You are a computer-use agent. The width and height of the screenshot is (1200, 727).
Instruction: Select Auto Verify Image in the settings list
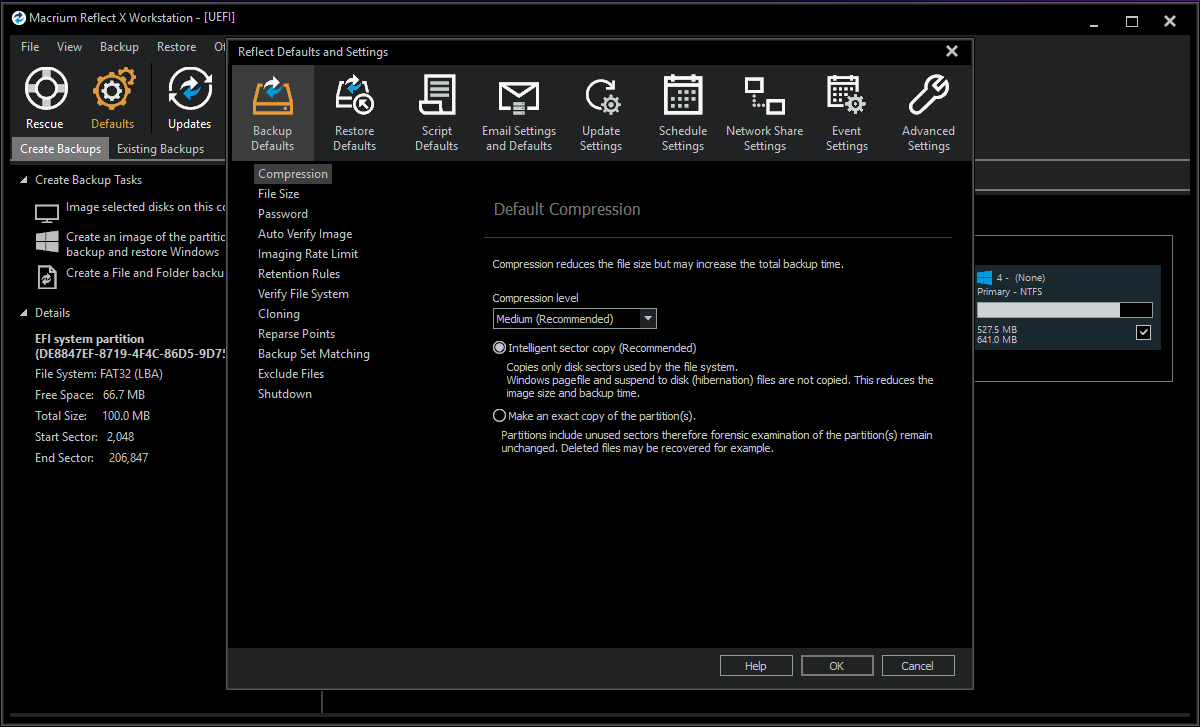pos(305,234)
